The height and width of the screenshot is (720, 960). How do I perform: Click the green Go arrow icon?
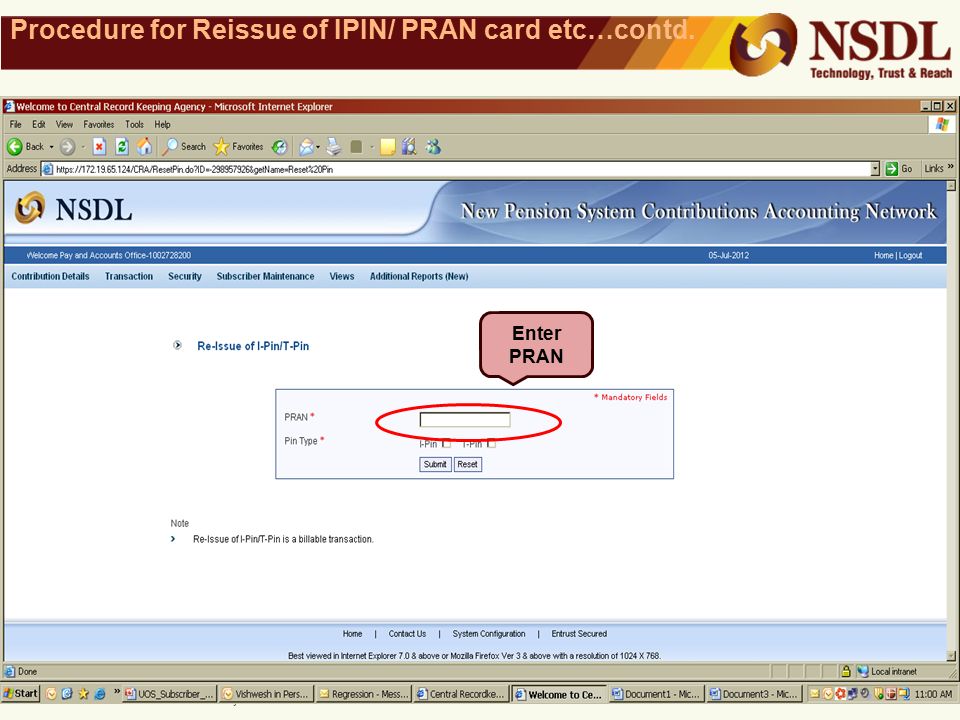(x=891, y=169)
